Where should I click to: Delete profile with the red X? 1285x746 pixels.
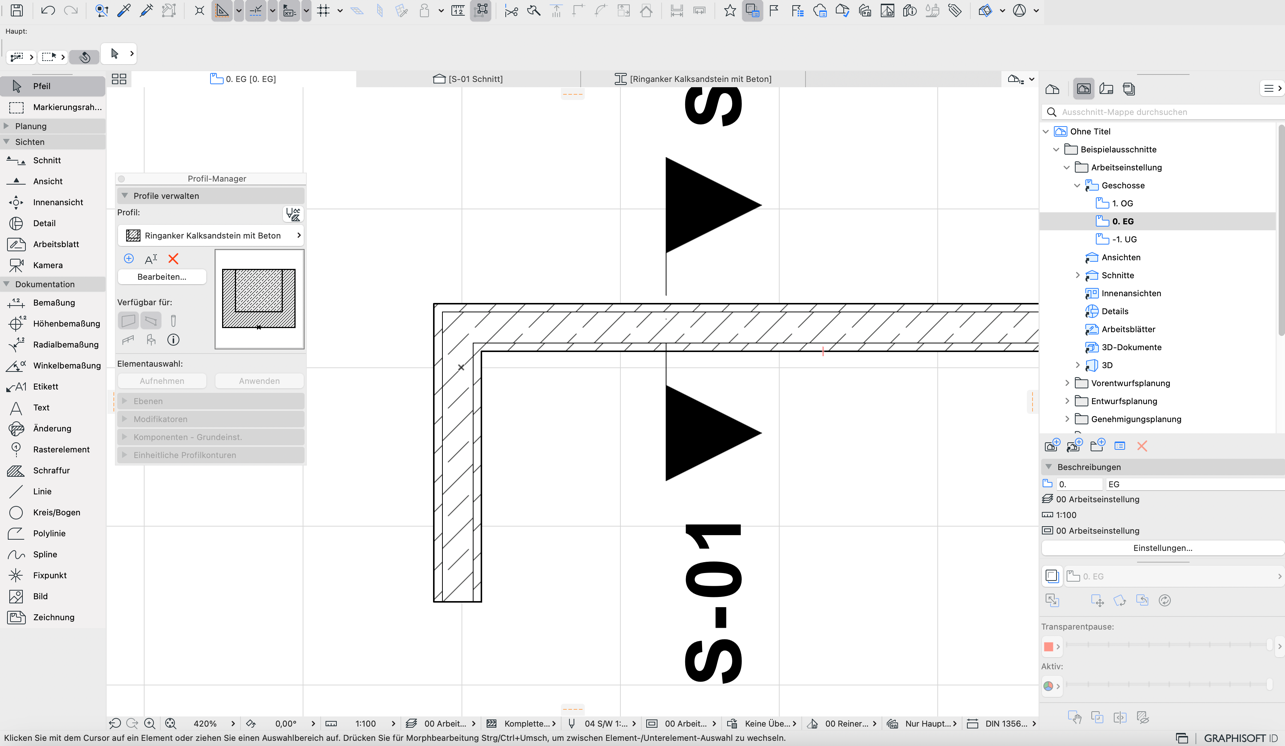(173, 259)
